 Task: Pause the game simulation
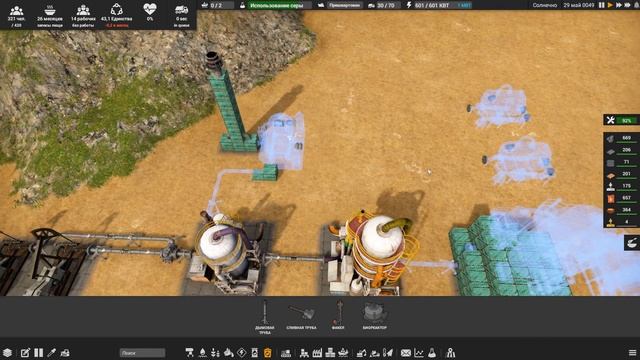tap(602, 5)
